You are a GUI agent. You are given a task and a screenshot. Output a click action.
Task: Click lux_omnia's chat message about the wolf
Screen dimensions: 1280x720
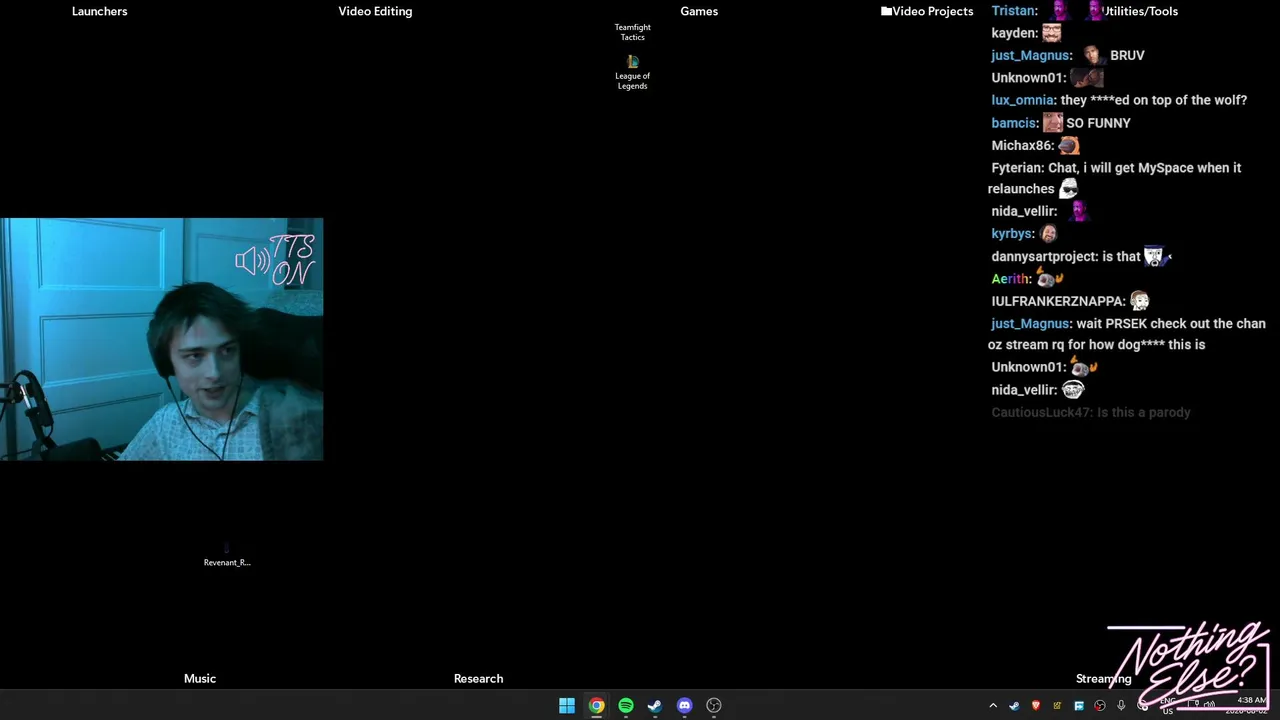(1119, 100)
